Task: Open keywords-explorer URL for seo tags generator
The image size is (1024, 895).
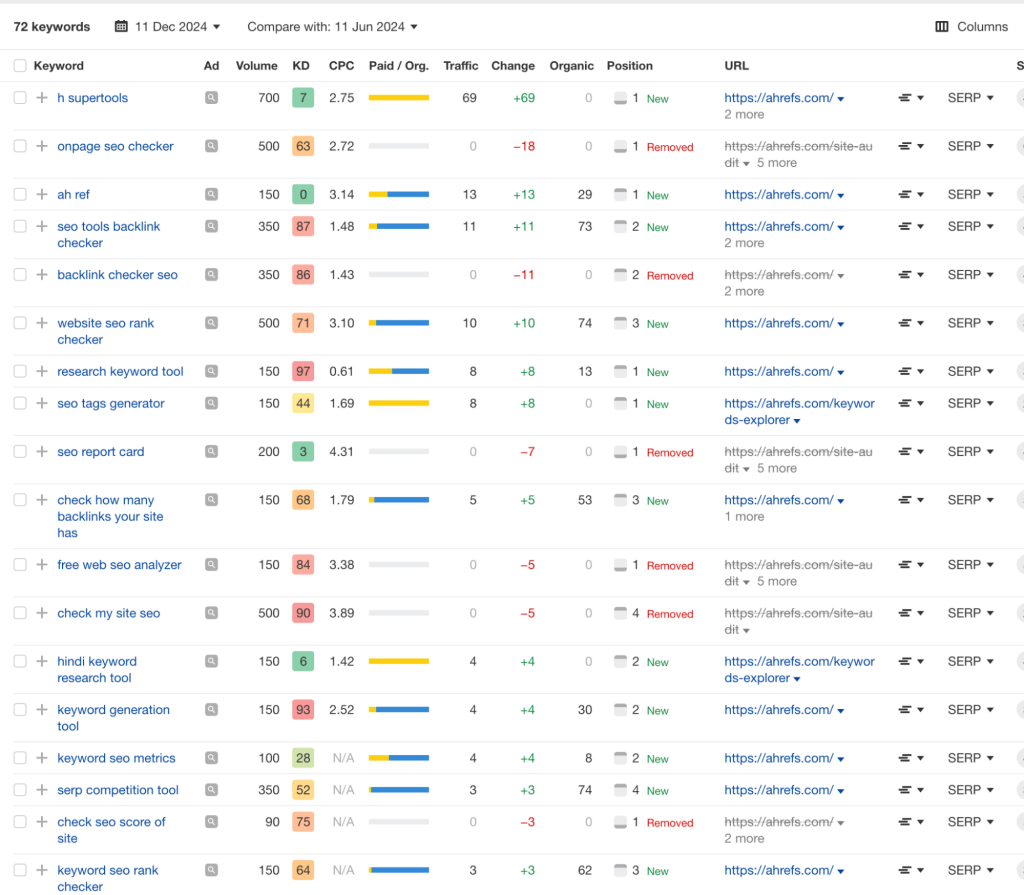Action: [x=799, y=412]
